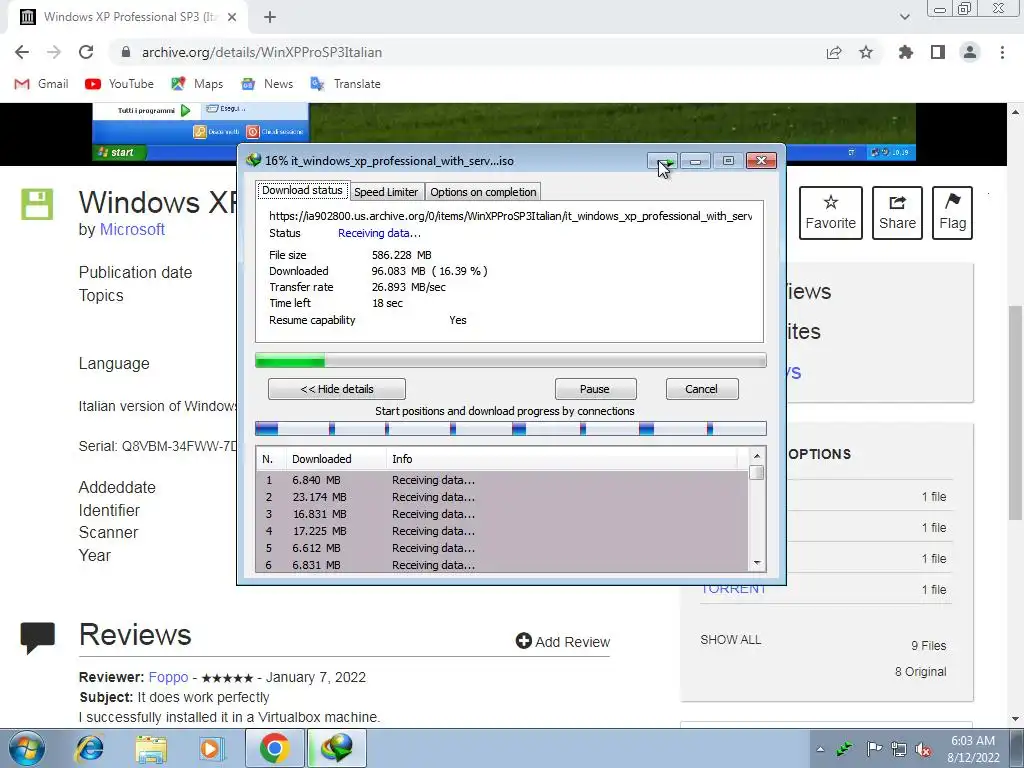Switch to the Speed Limiter tab
The height and width of the screenshot is (768, 1024).
386,192
